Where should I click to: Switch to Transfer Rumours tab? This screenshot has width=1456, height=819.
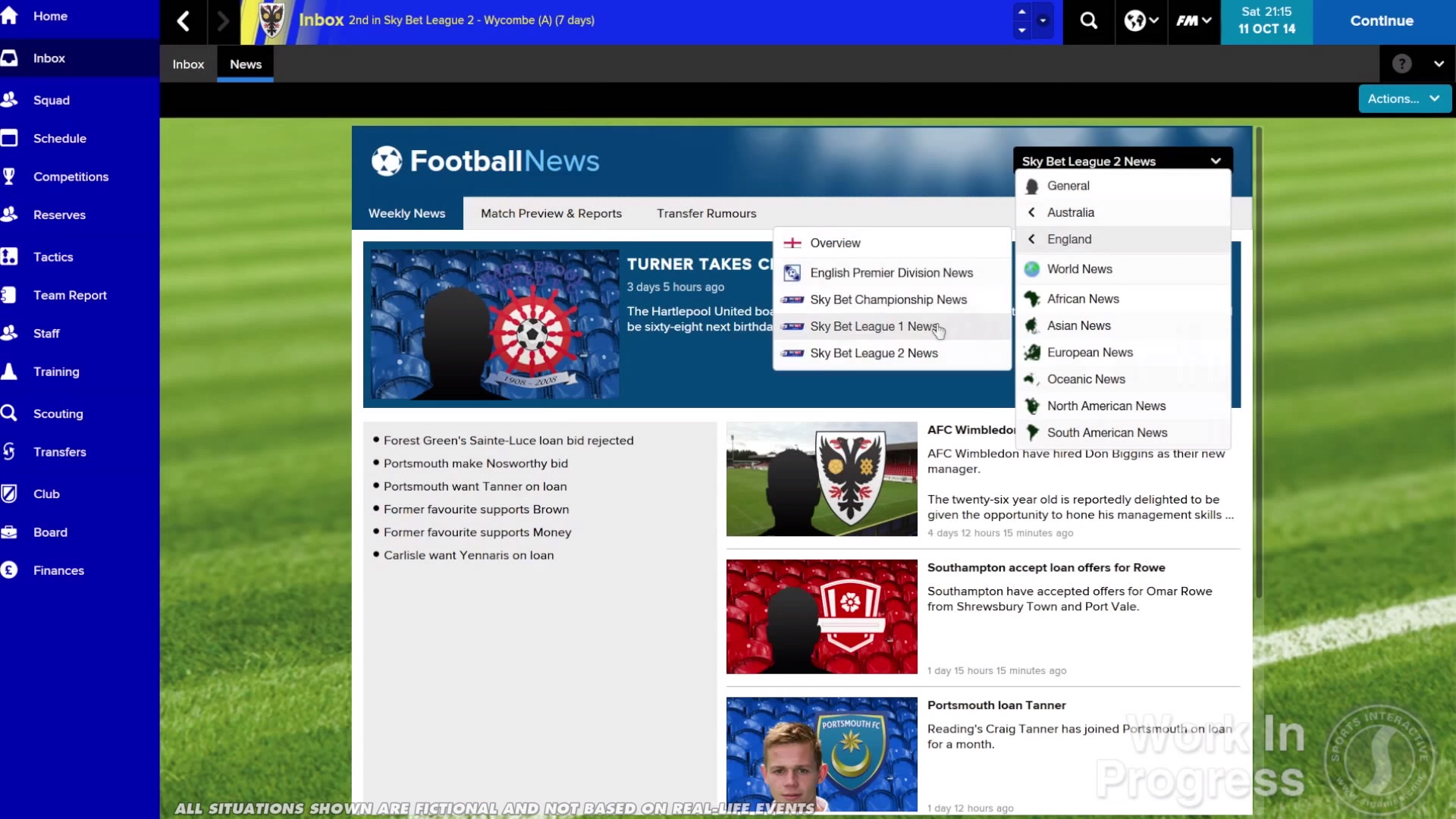(706, 213)
